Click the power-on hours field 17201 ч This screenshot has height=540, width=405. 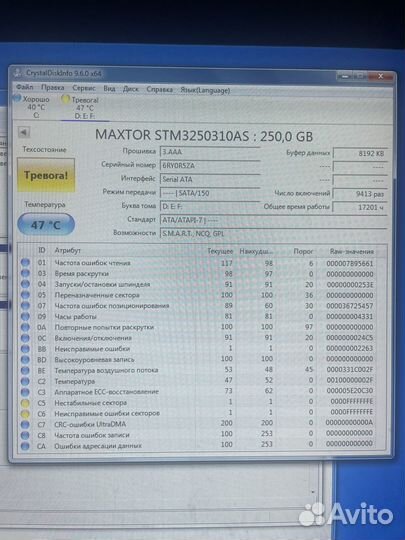tap(360, 207)
